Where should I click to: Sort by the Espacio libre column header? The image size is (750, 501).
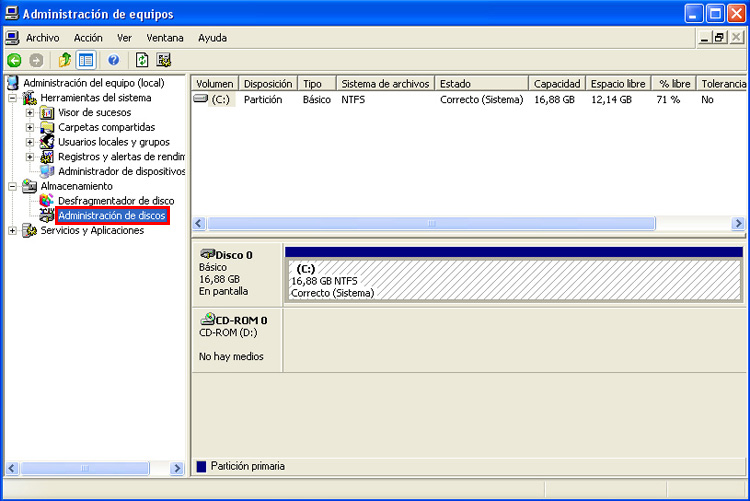(618, 84)
